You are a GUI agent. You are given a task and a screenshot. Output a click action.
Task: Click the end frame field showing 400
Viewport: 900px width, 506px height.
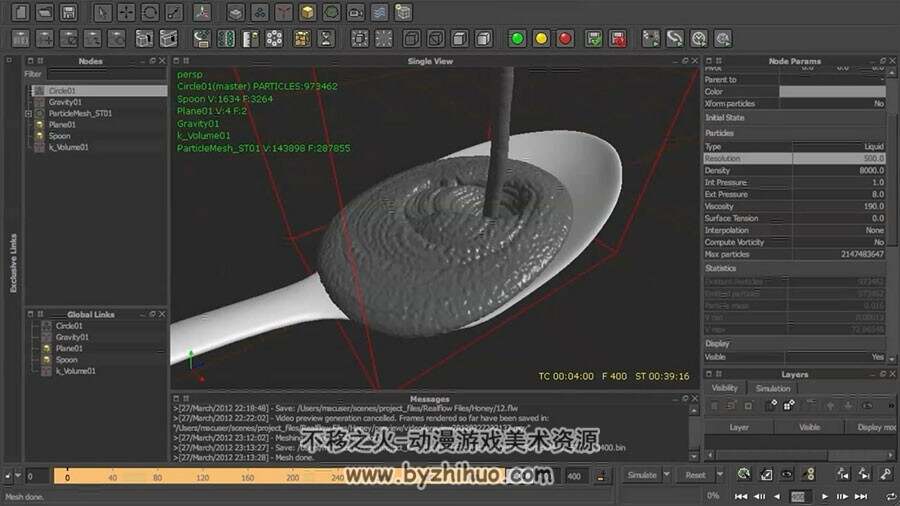click(x=576, y=476)
